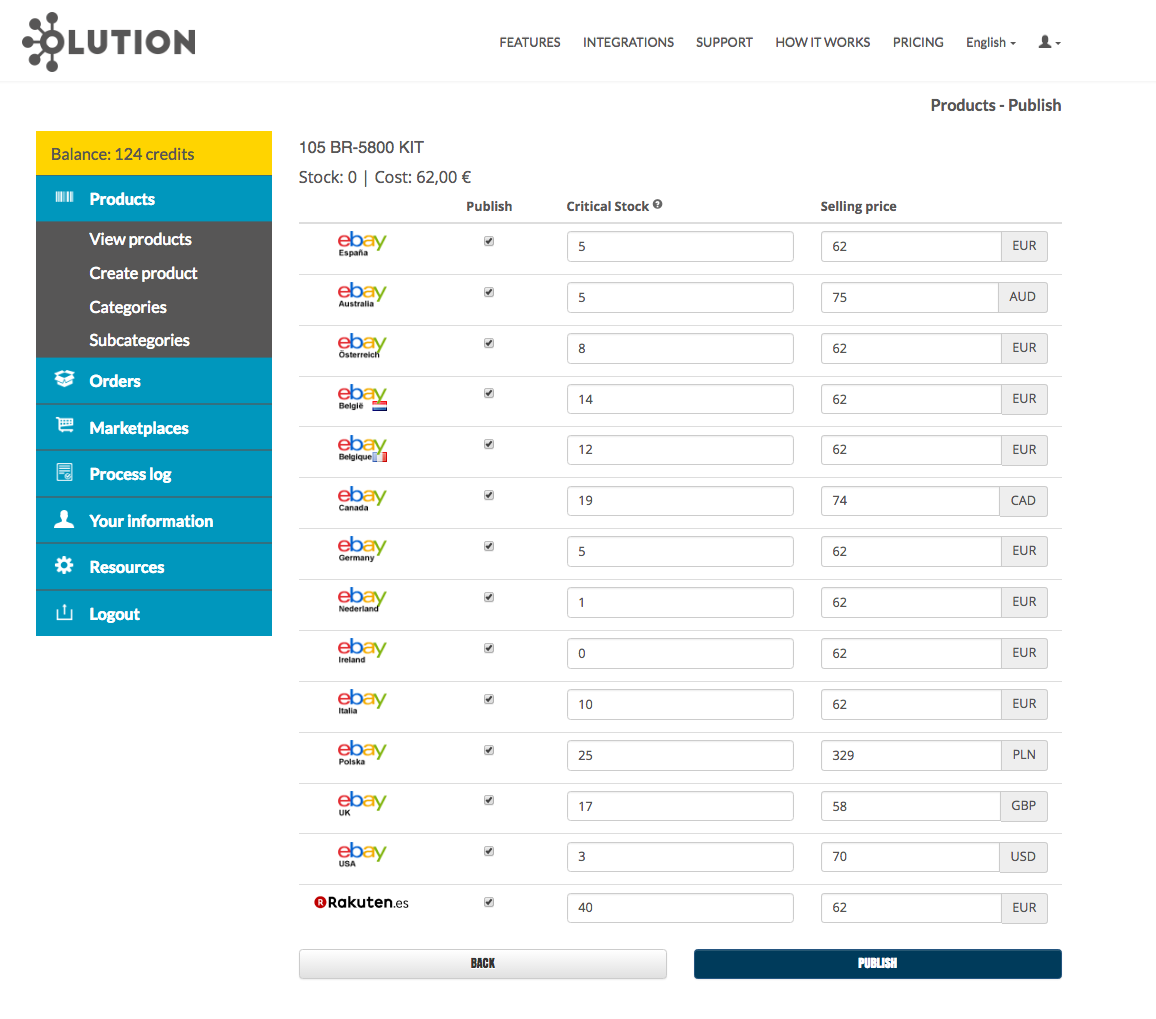The height and width of the screenshot is (1019, 1156).
Task: Open the Pricing page
Action: 918,42
